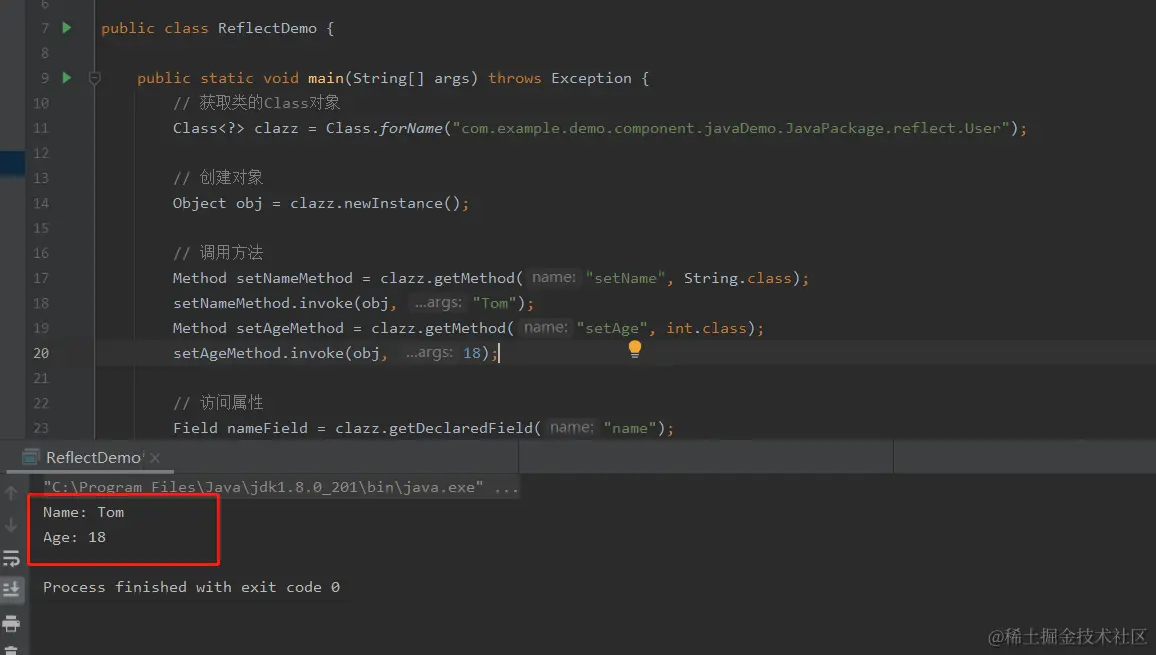
Task: Click the '// 访问属性' comment
Action: [217, 403]
